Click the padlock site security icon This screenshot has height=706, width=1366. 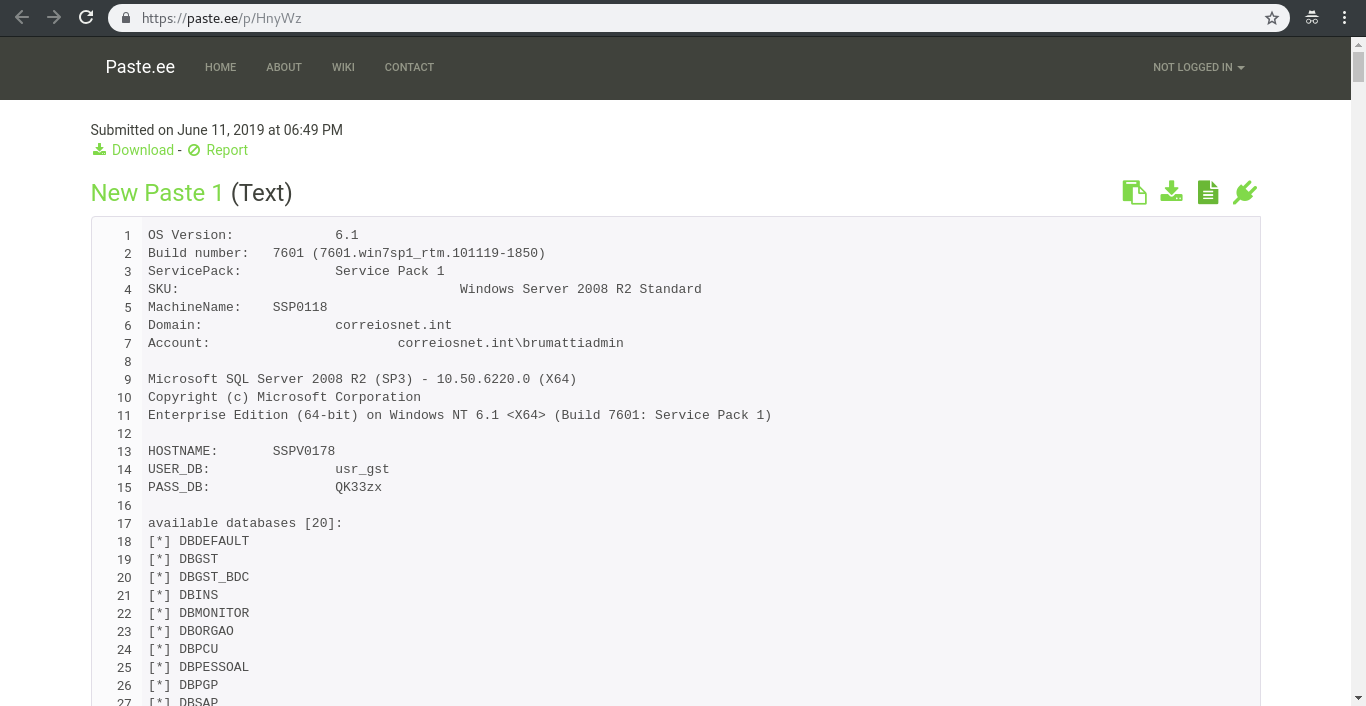126,18
